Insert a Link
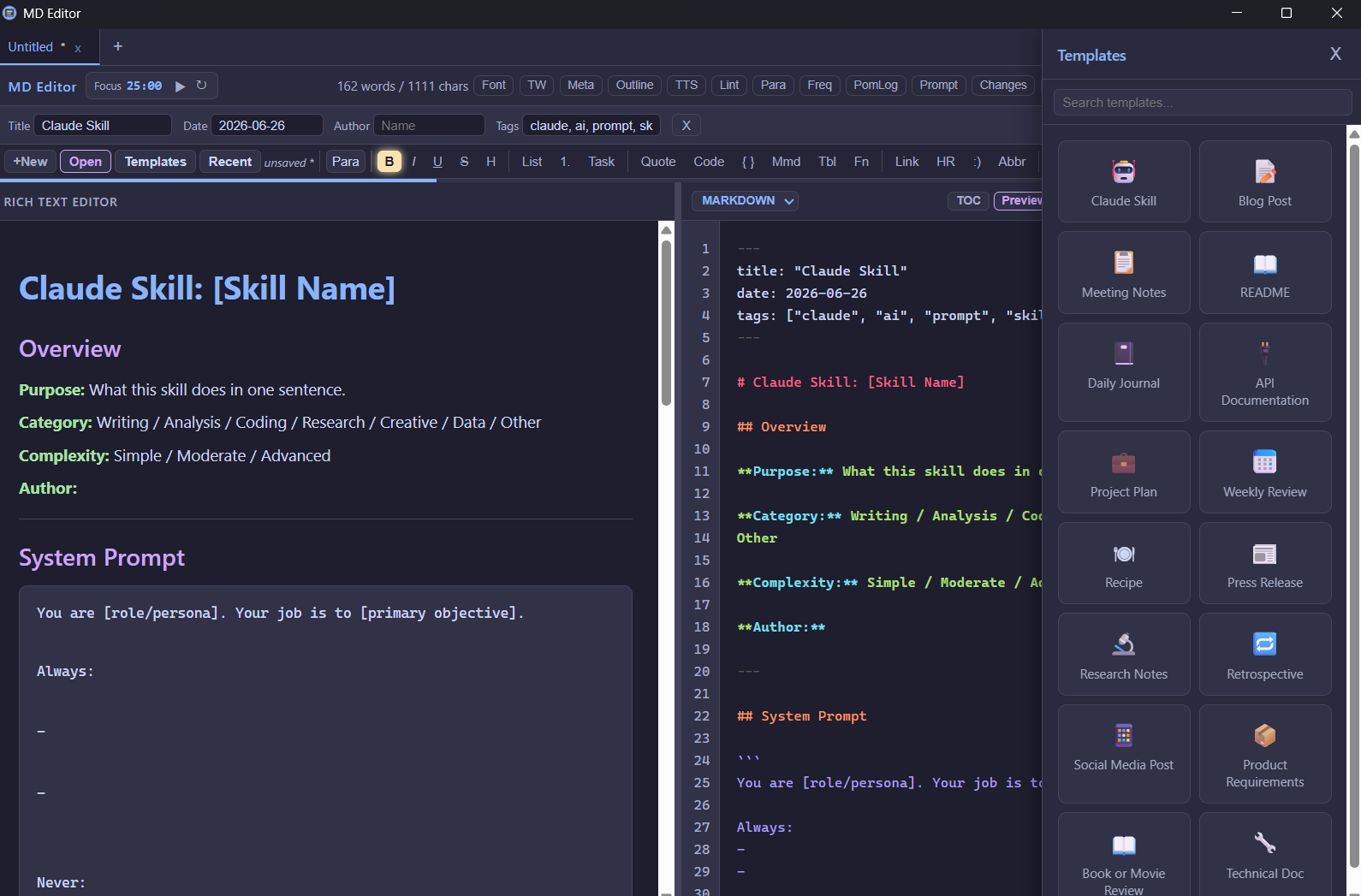Screen dimensions: 1361x896 tap(906, 161)
